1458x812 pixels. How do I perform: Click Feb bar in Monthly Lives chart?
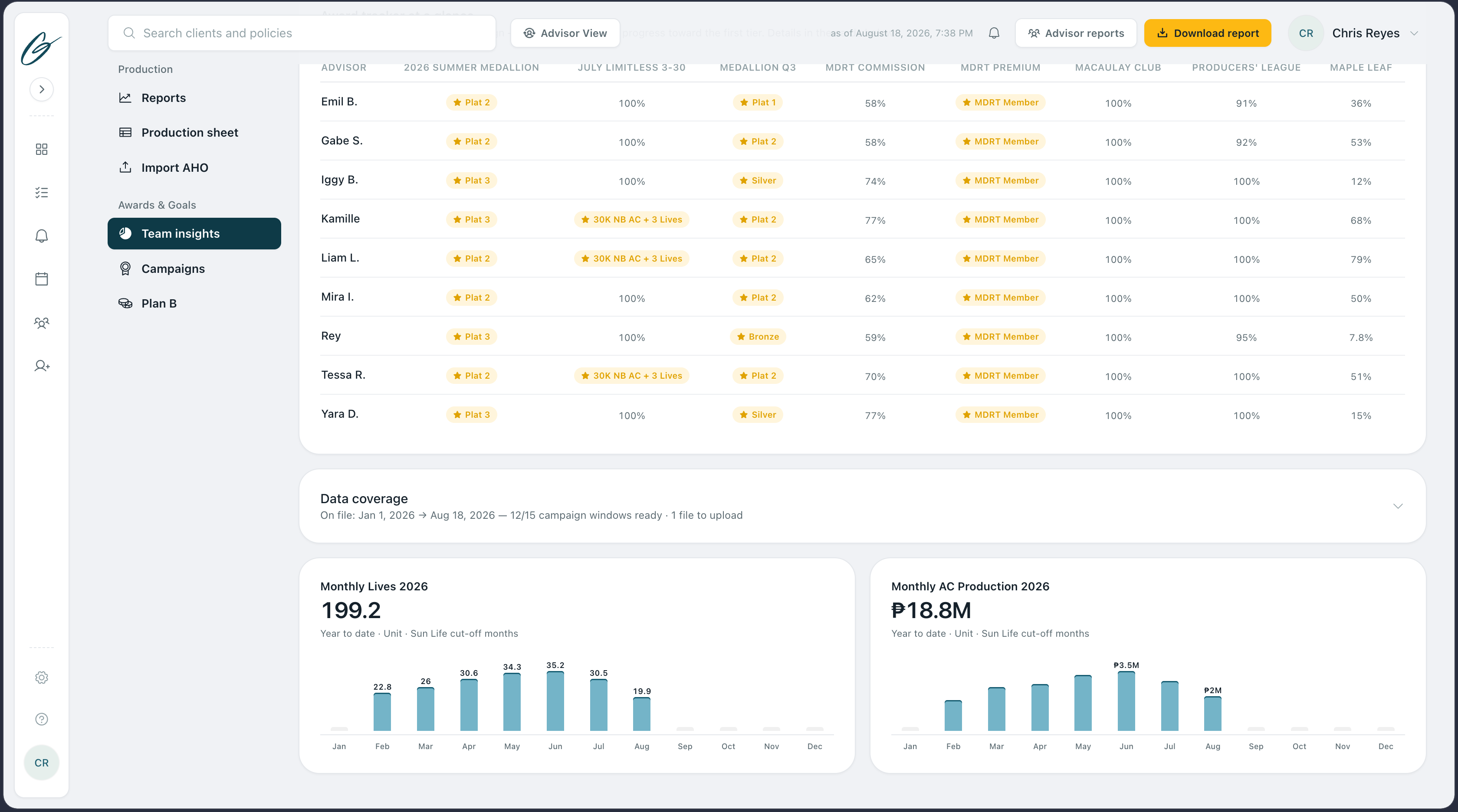click(382, 712)
